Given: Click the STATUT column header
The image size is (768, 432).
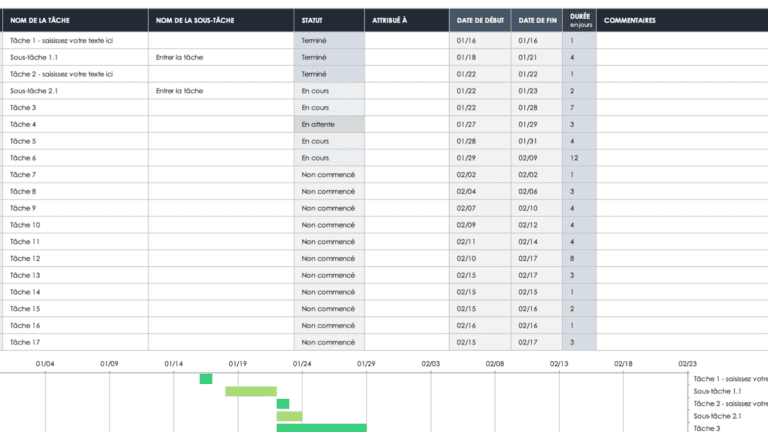Looking at the screenshot, I should tap(329, 20).
